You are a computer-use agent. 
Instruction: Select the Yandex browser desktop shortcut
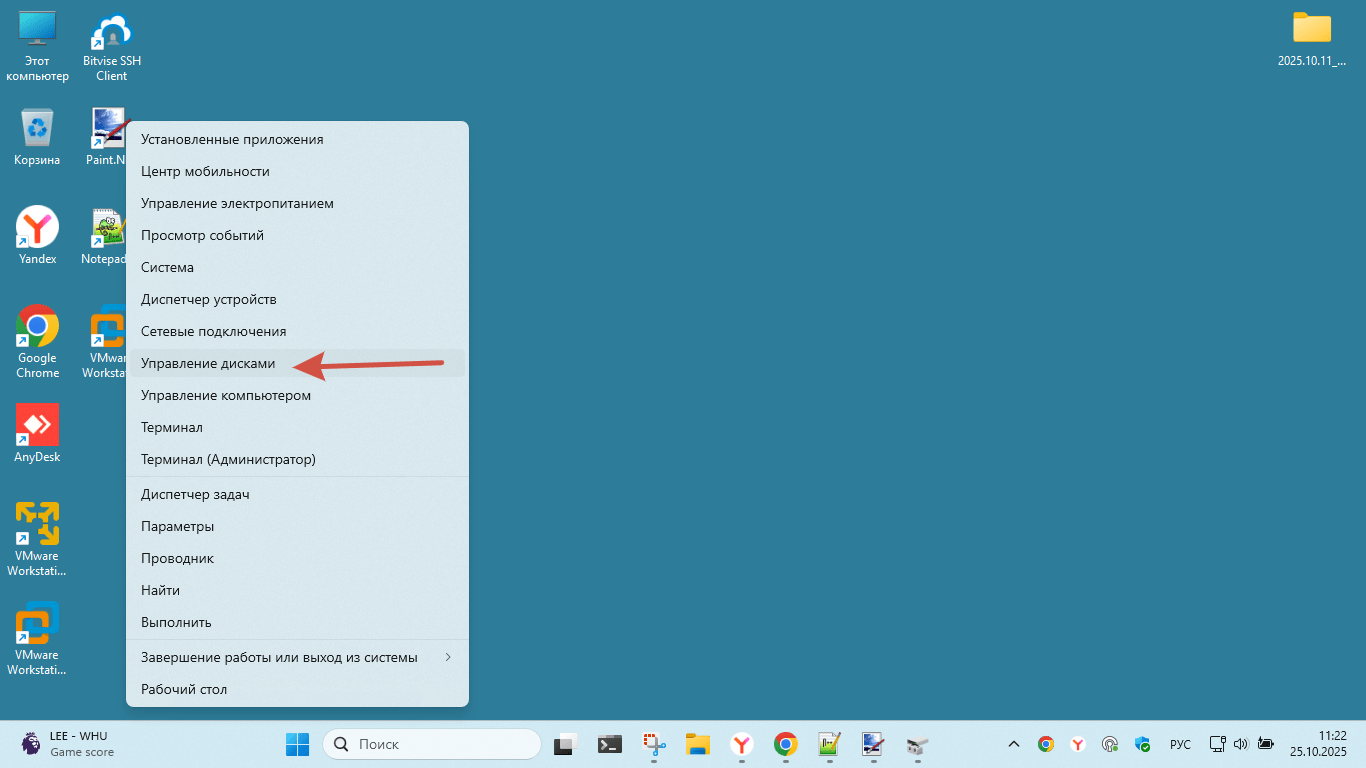pyautogui.click(x=37, y=230)
